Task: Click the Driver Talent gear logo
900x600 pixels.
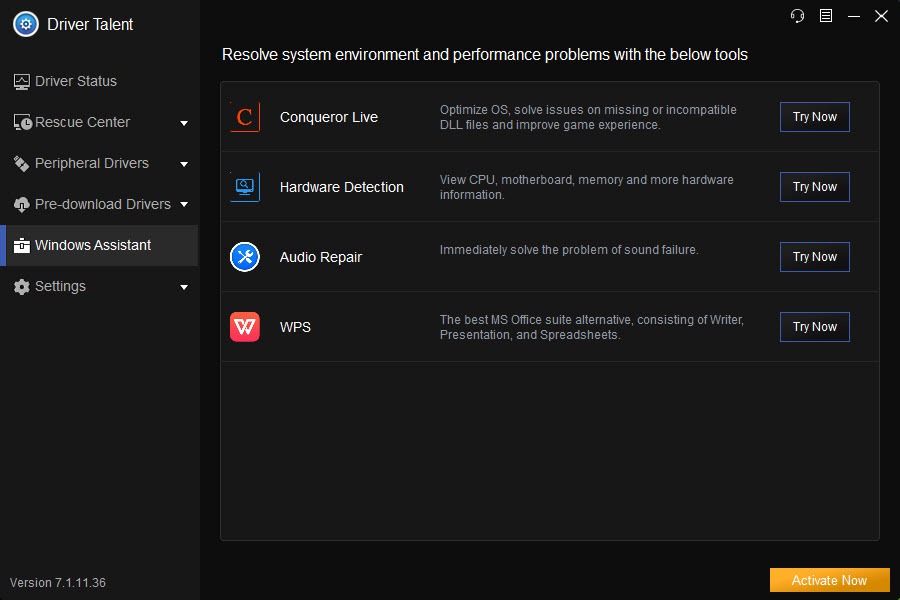Action: pyautogui.click(x=26, y=24)
